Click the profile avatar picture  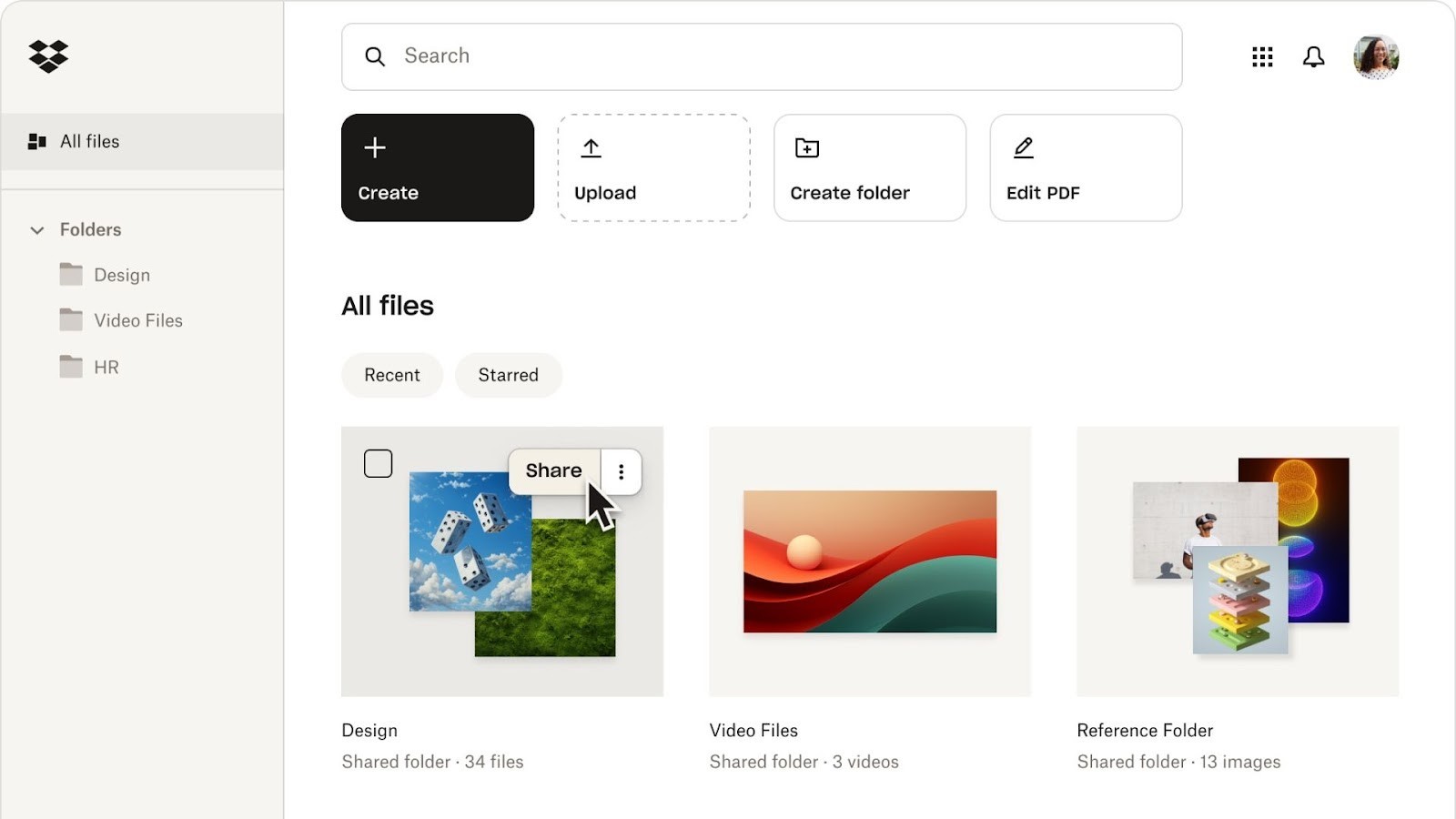point(1376,56)
